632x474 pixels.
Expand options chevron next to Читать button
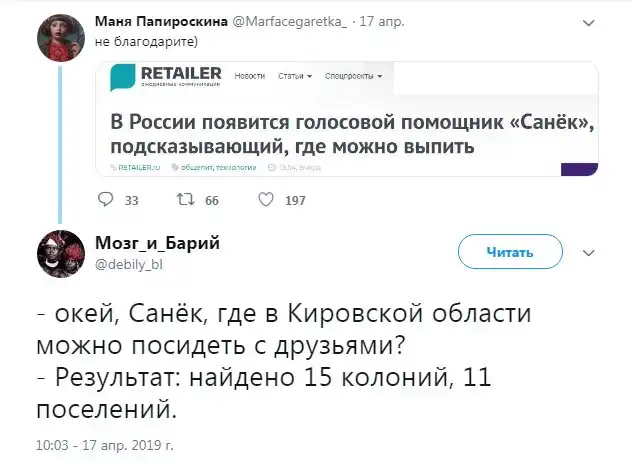[x=588, y=252]
